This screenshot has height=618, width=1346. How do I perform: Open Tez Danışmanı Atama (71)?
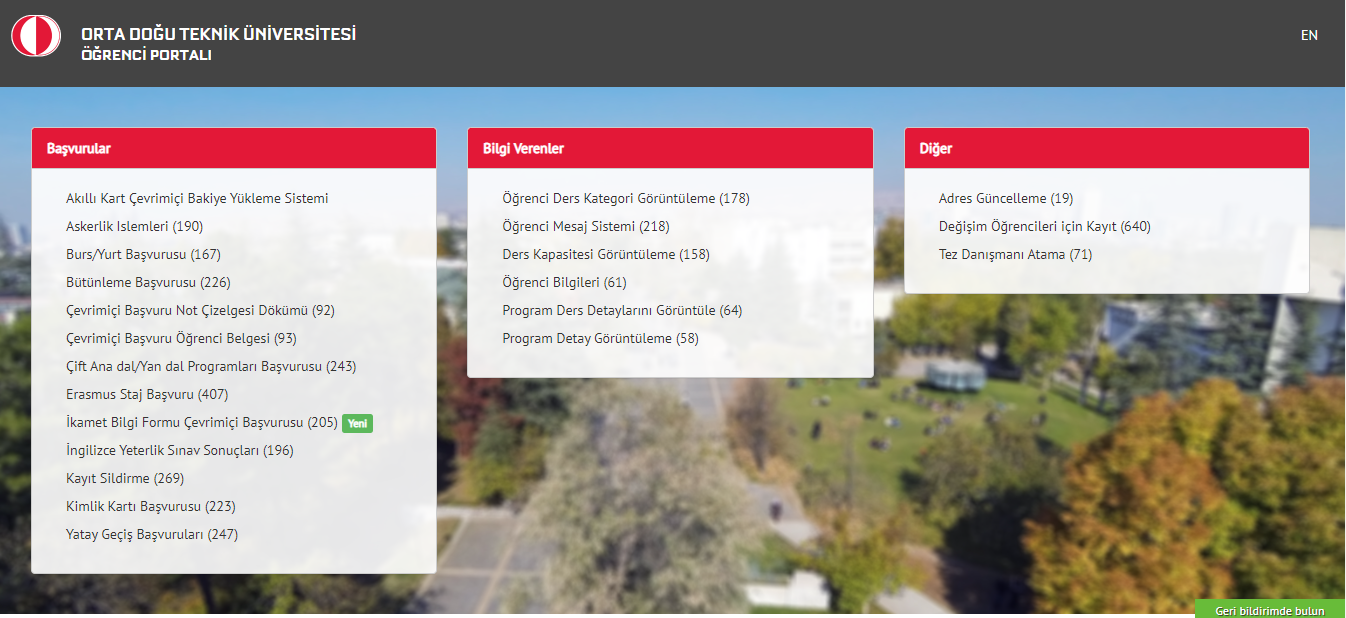click(x=1016, y=255)
